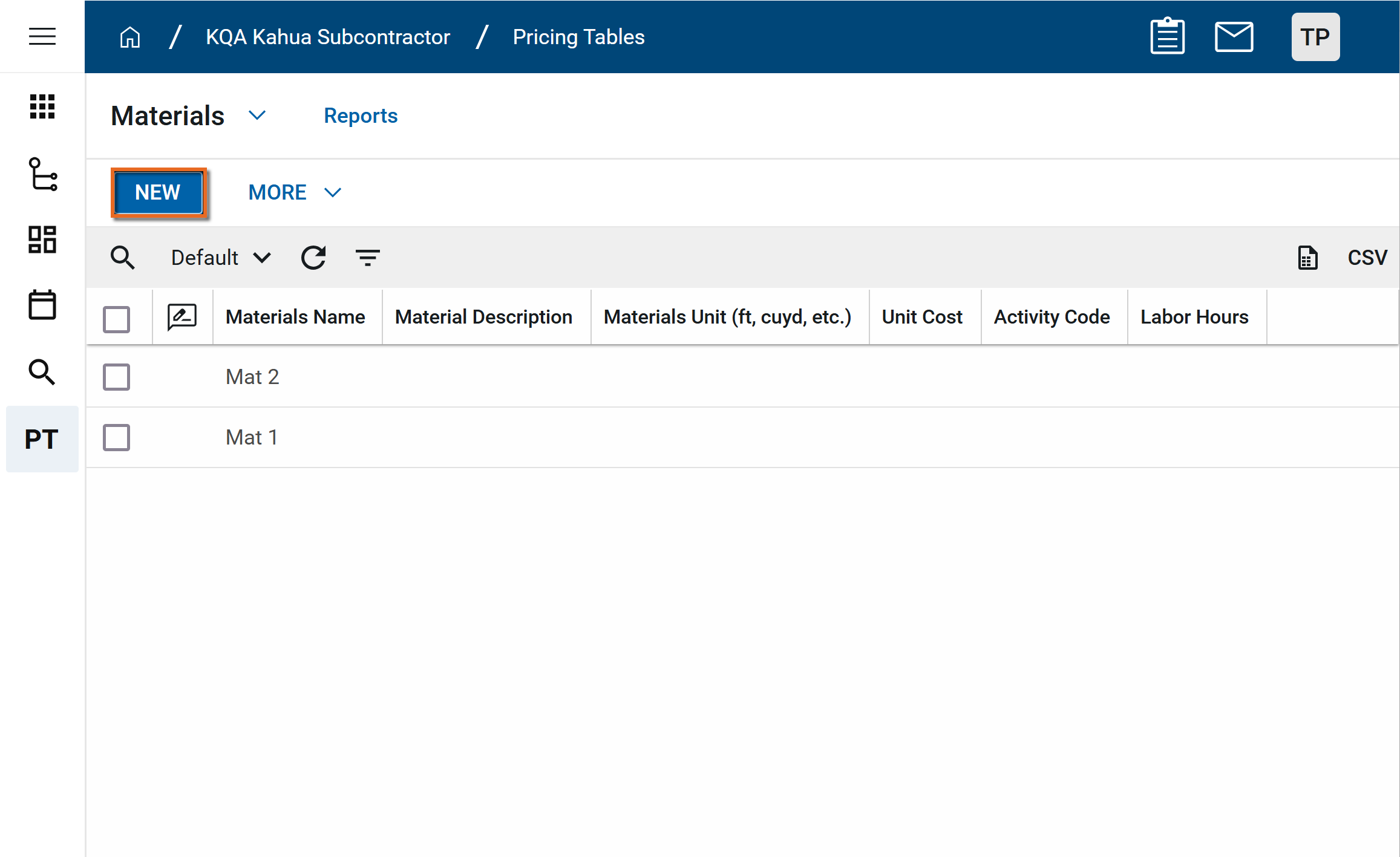Open the project hierarchy tree icon
This screenshot has height=857, width=1400.
pyautogui.click(x=42, y=174)
